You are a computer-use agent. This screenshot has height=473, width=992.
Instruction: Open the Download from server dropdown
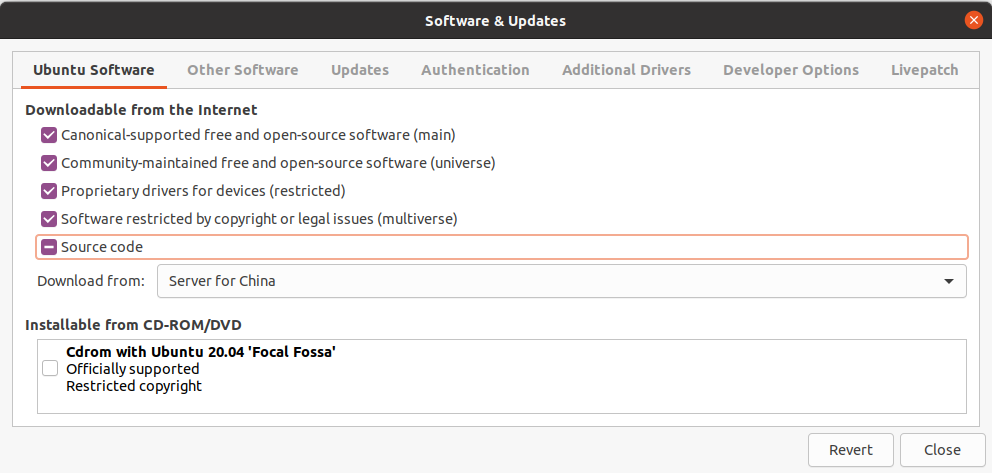point(561,281)
